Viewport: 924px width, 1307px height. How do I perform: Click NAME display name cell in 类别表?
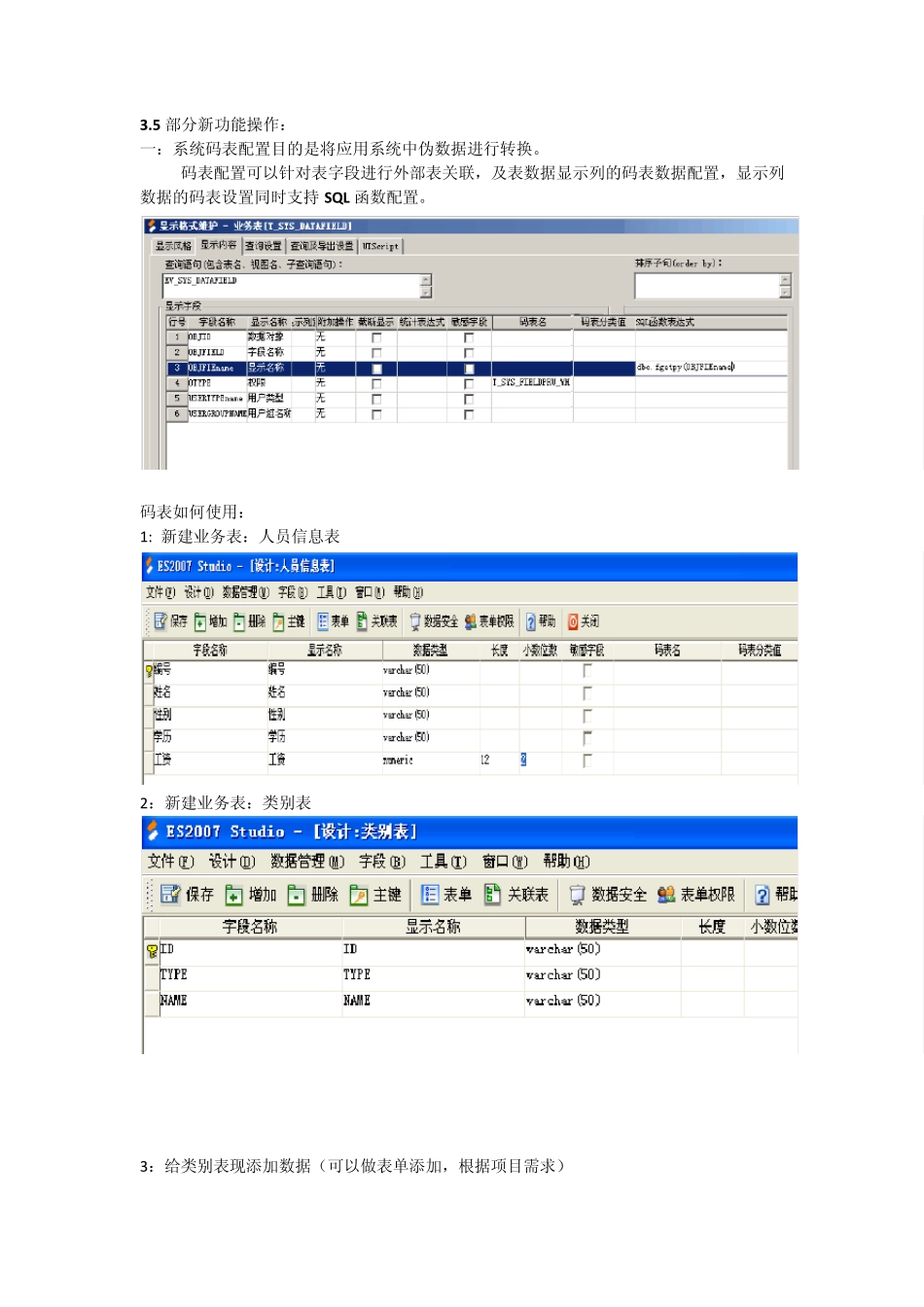pos(433,1002)
